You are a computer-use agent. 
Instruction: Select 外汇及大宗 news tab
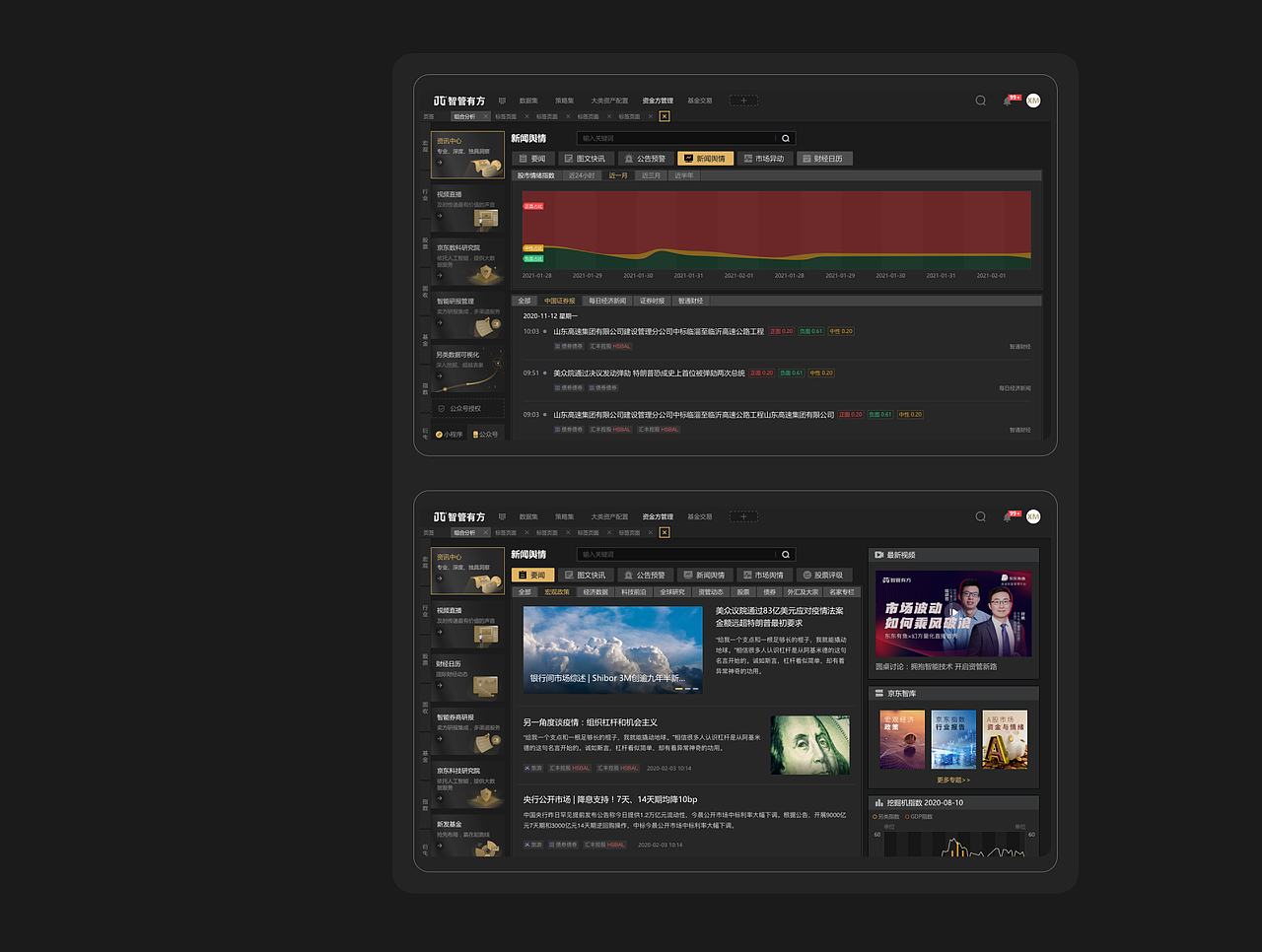(803, 592)
